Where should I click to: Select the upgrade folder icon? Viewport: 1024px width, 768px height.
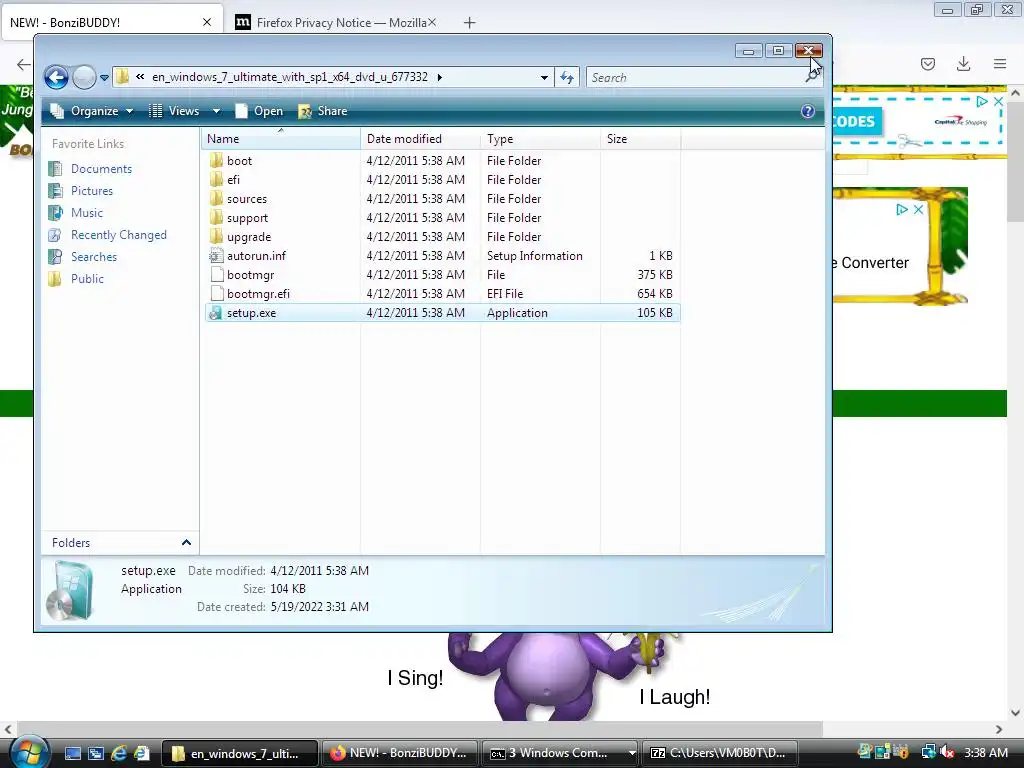point(216,236)
